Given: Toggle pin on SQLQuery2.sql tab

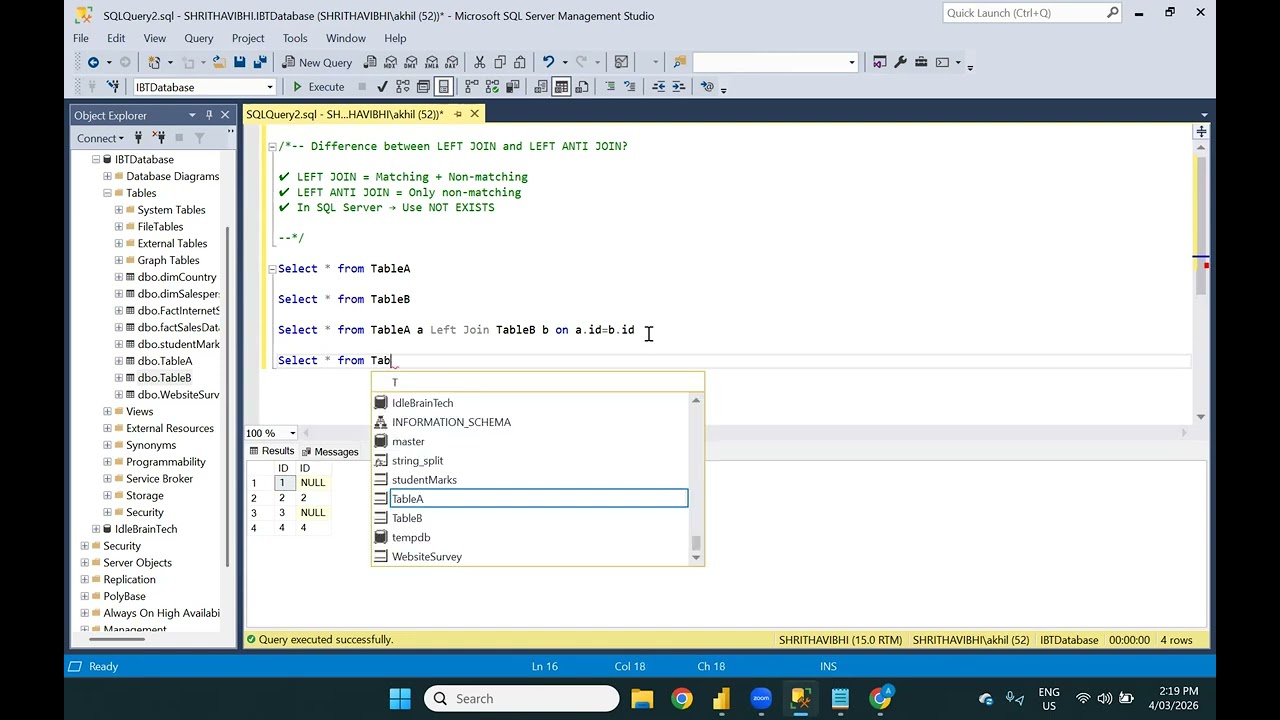Looking at the screenshot, I should point(458,114).
